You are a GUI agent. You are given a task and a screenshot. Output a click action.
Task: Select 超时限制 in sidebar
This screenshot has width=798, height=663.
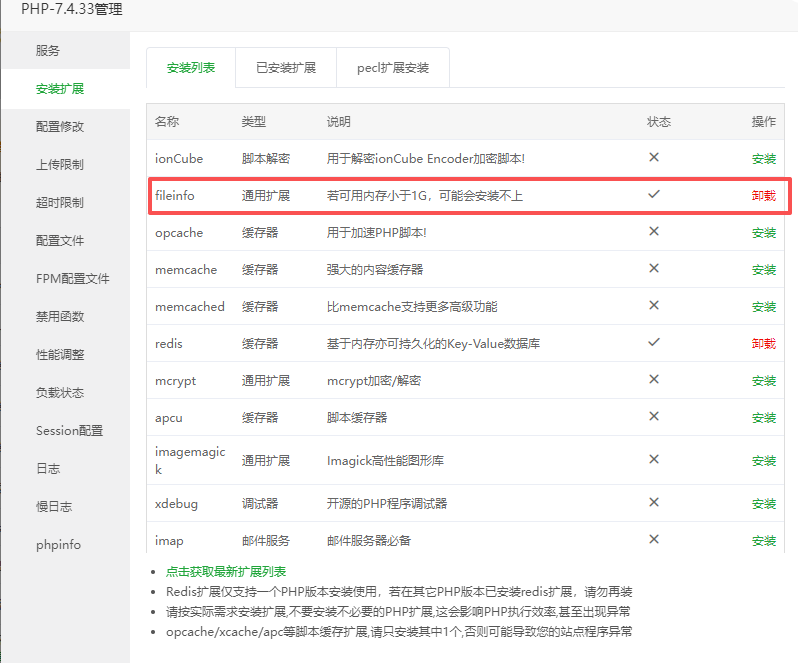tap(60, 203)
